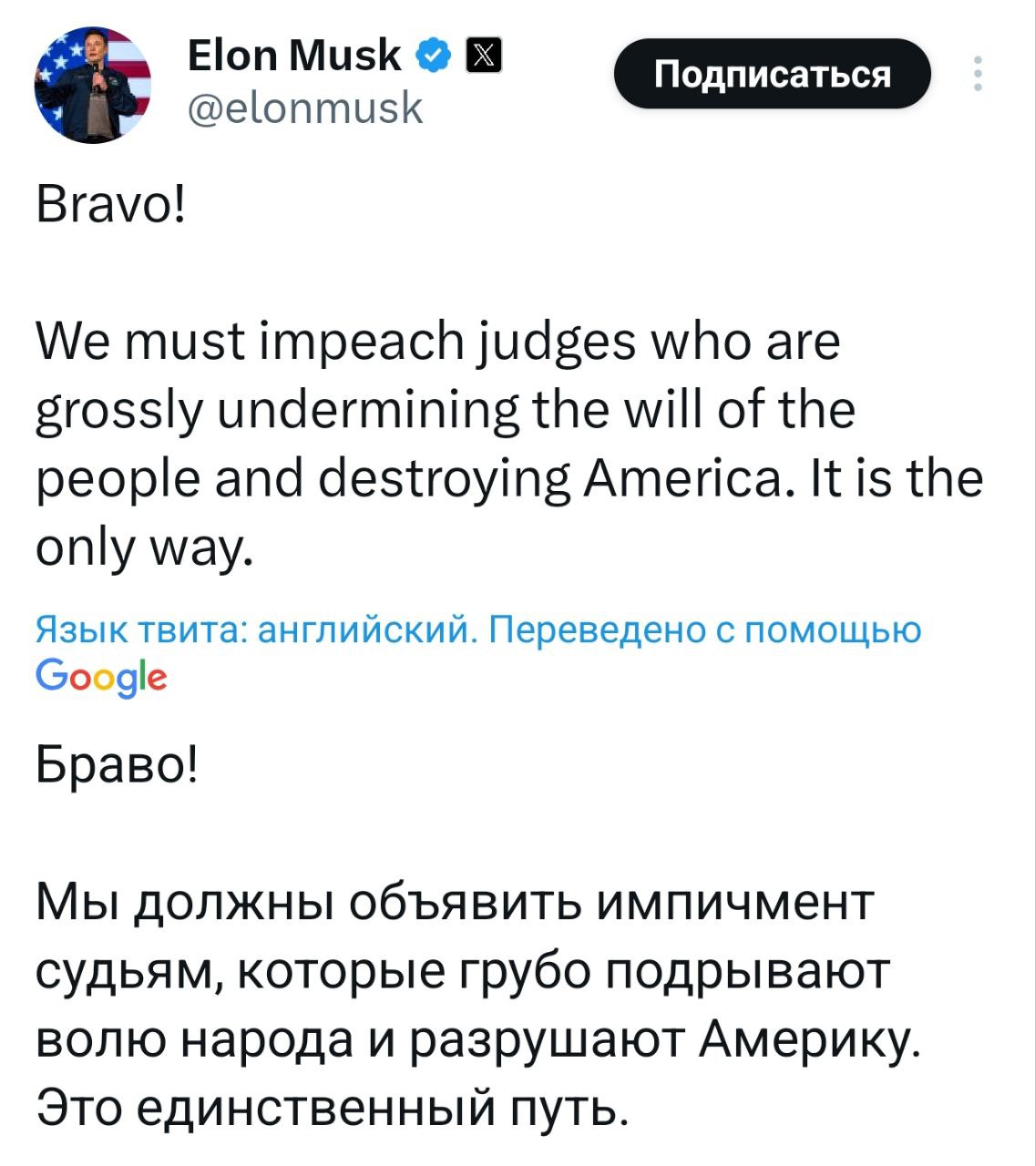
Task: Click the Russian "Браво!" line
Action: 116,765
